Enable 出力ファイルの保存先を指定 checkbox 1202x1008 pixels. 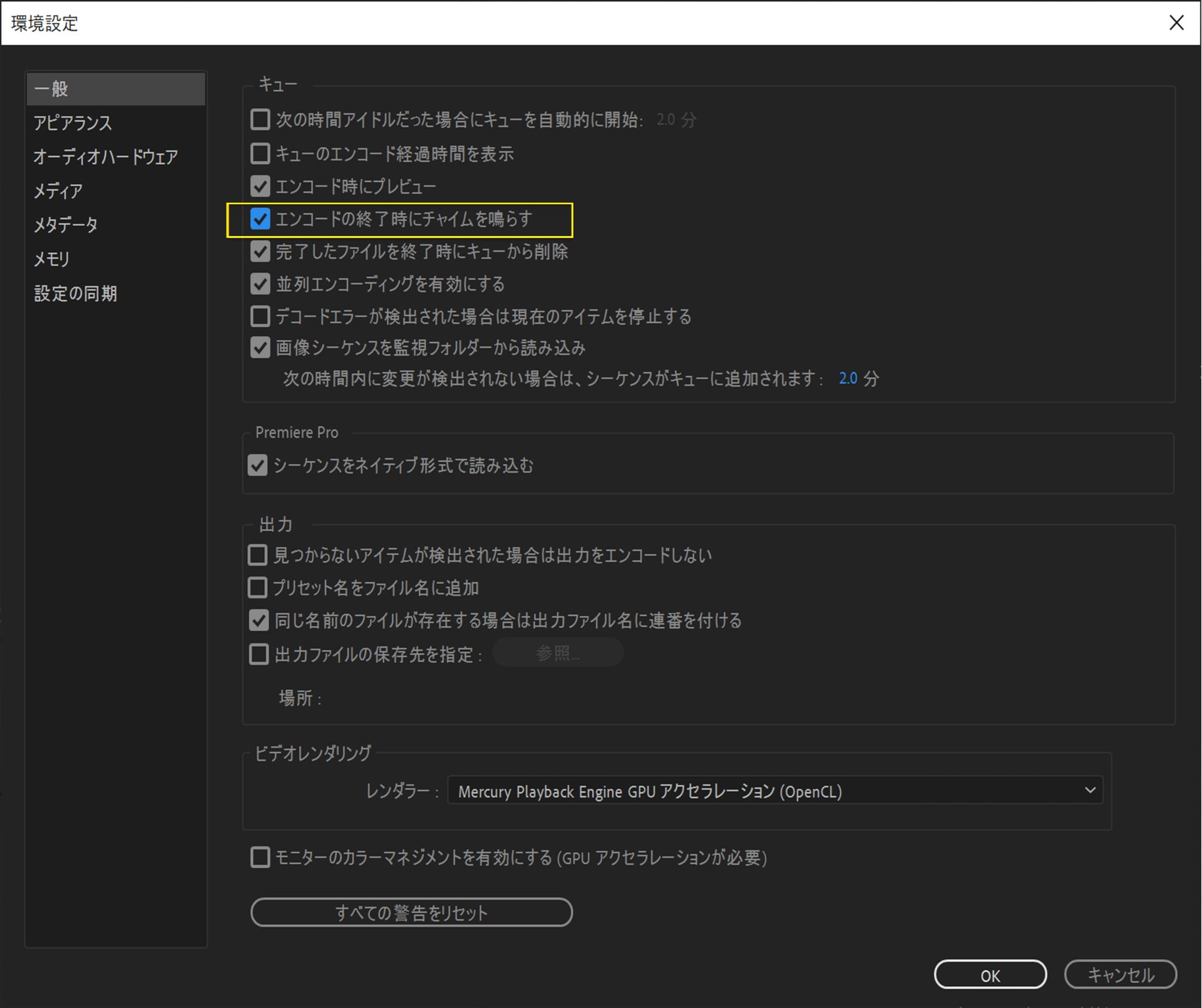pos(259,654)
